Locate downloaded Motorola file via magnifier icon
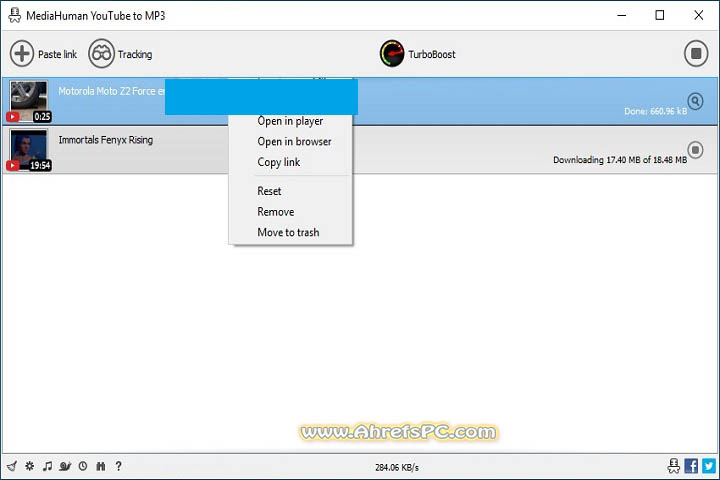Viewport: 720px width, 480px height. 695,101
